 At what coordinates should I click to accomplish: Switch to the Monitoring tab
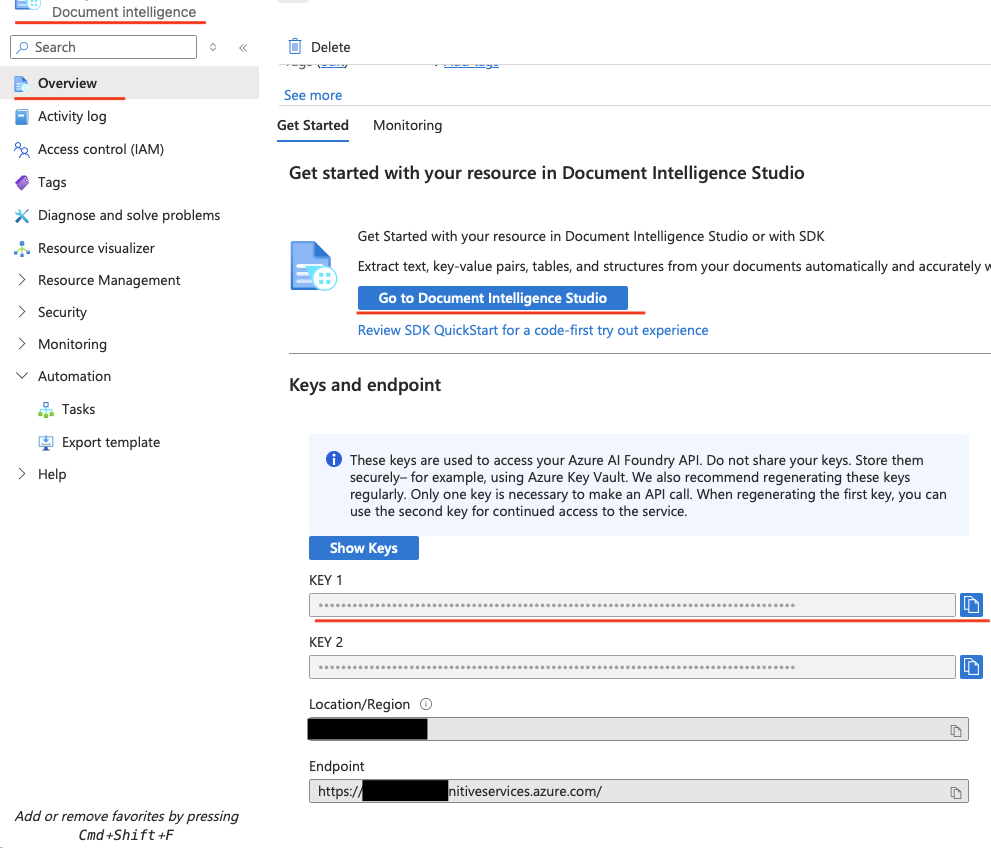click(408, 125)
